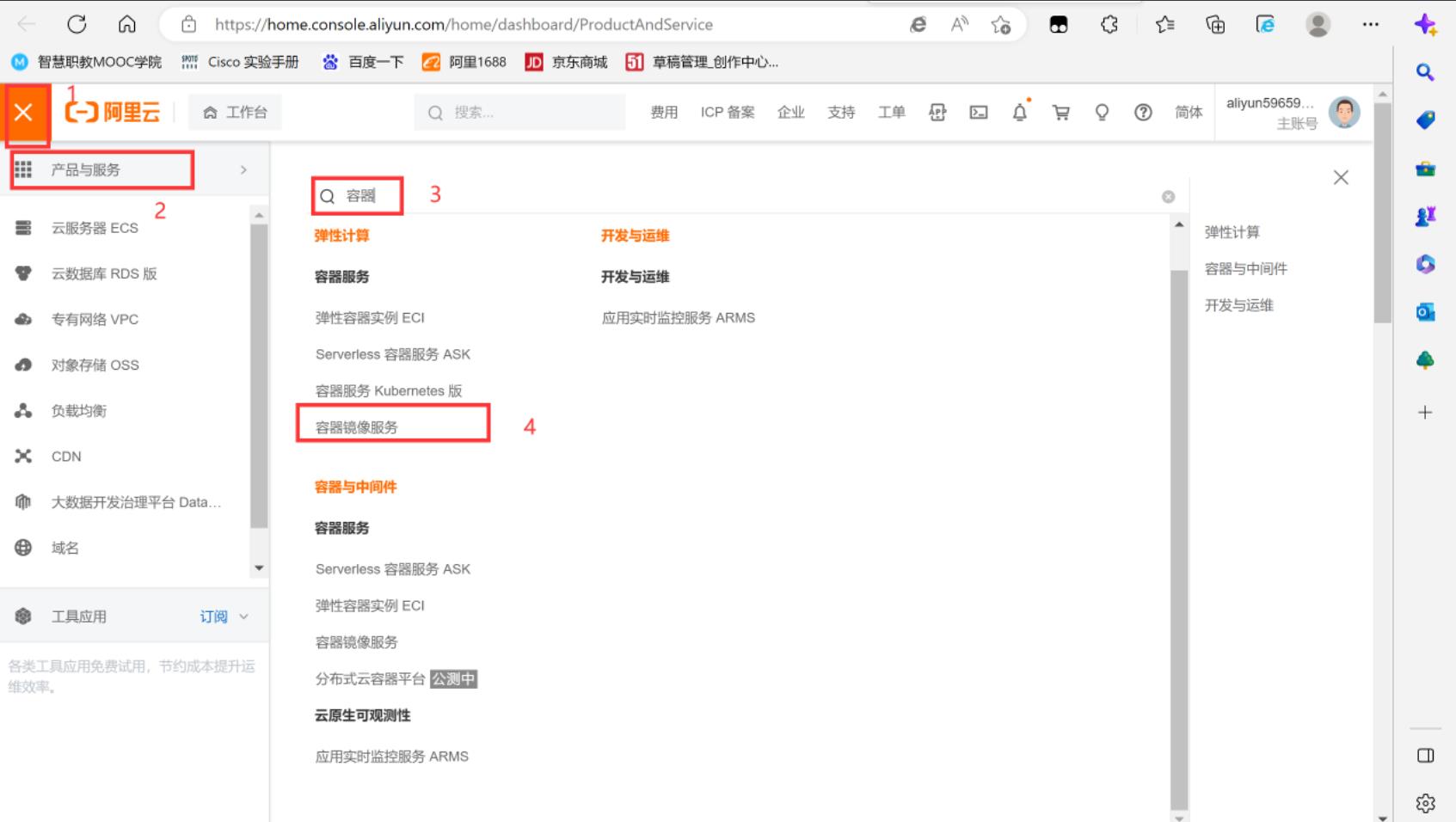Open the 工单 menu

[x=892, y=113]
